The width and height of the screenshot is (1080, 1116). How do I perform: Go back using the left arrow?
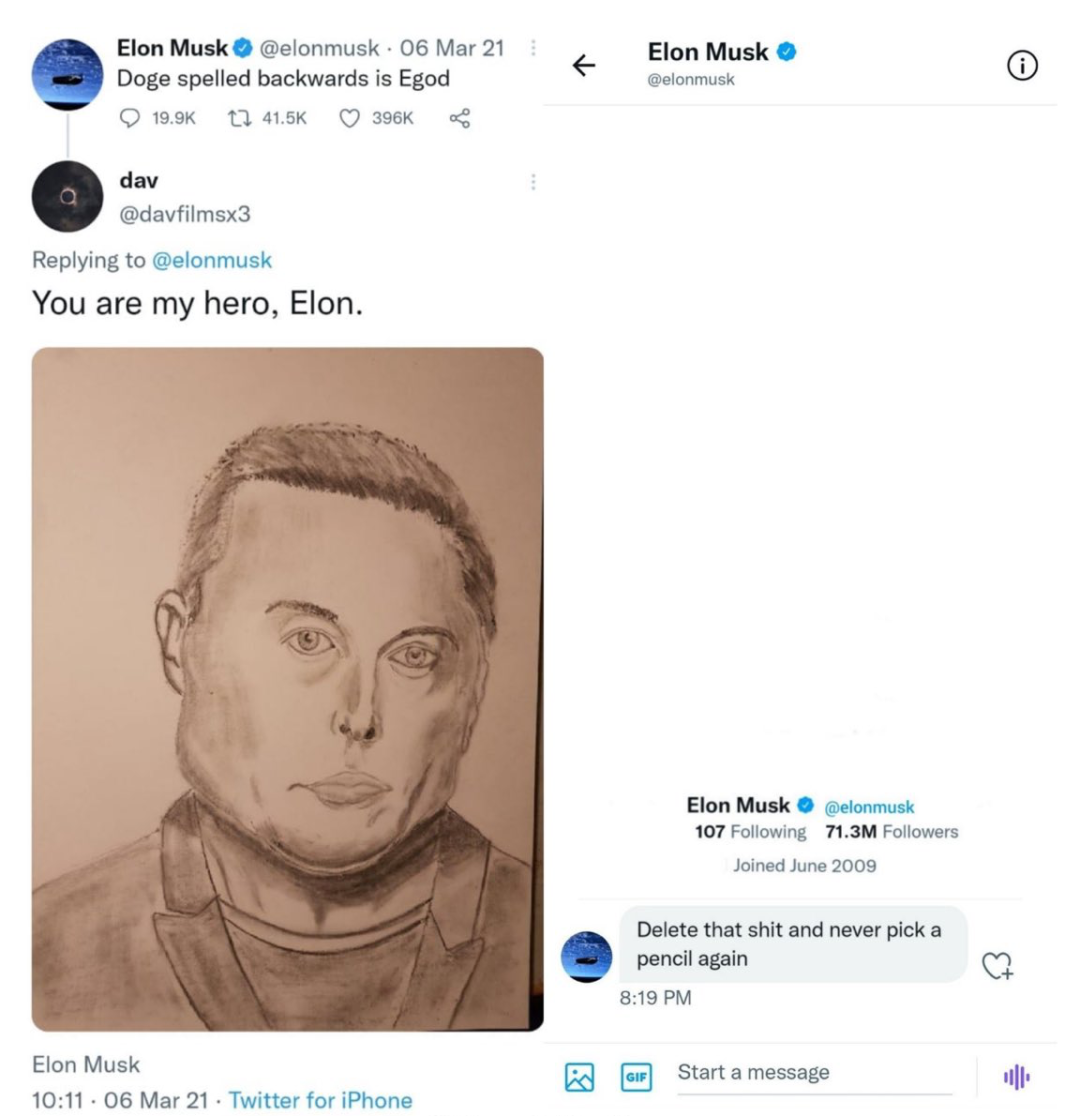(583, 66)
